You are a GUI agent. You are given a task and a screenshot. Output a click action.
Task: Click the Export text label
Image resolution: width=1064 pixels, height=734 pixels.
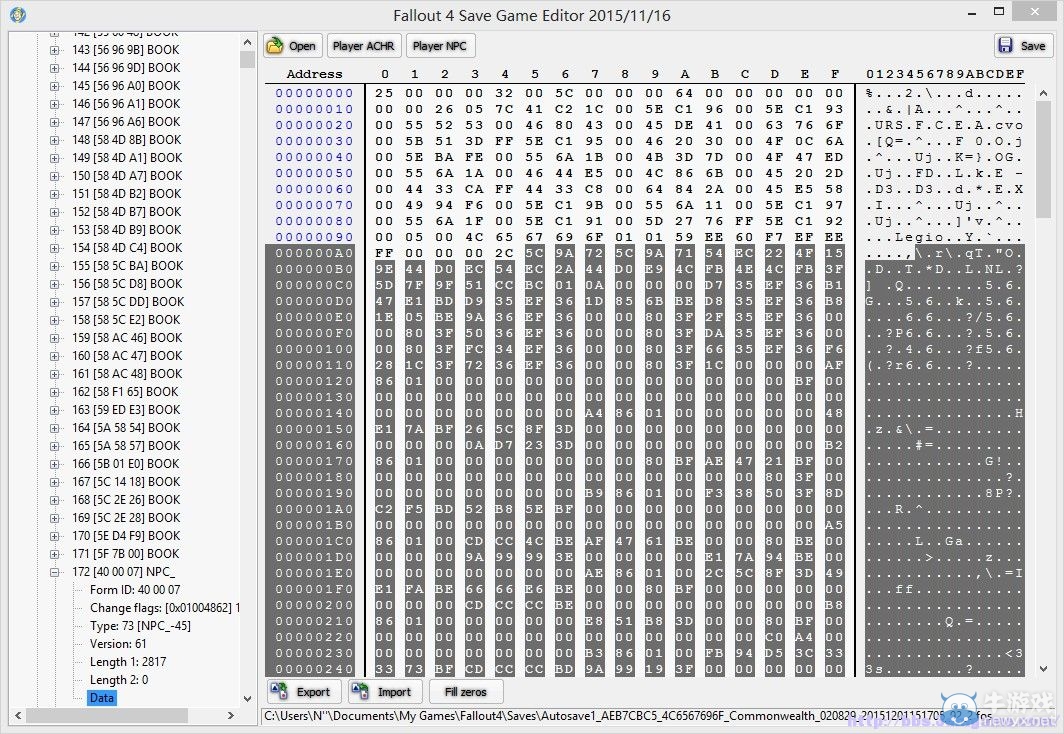pyautogui.click(x=313, y=692)
